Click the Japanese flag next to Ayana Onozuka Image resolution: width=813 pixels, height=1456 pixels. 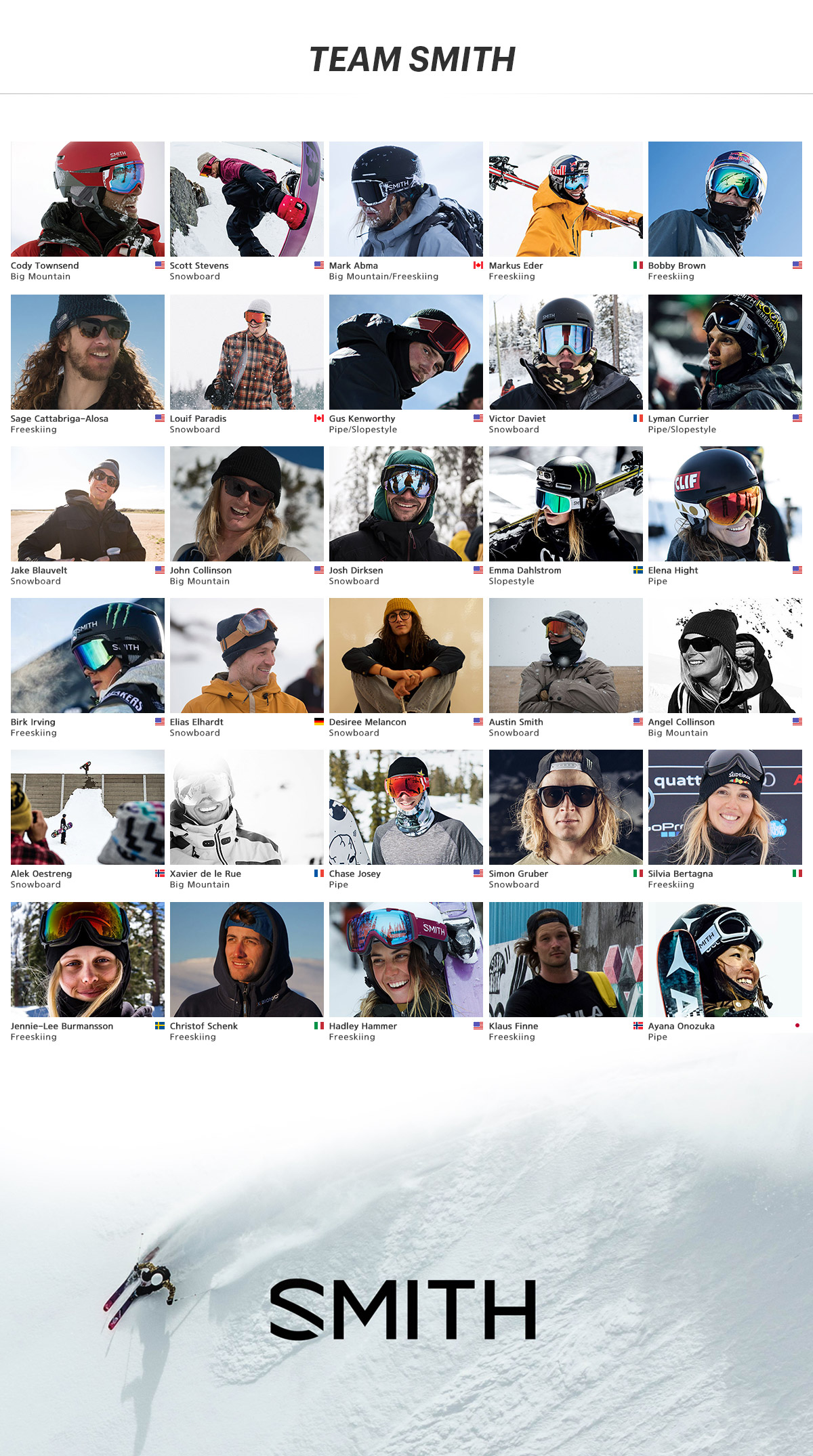click(797, 1026)
